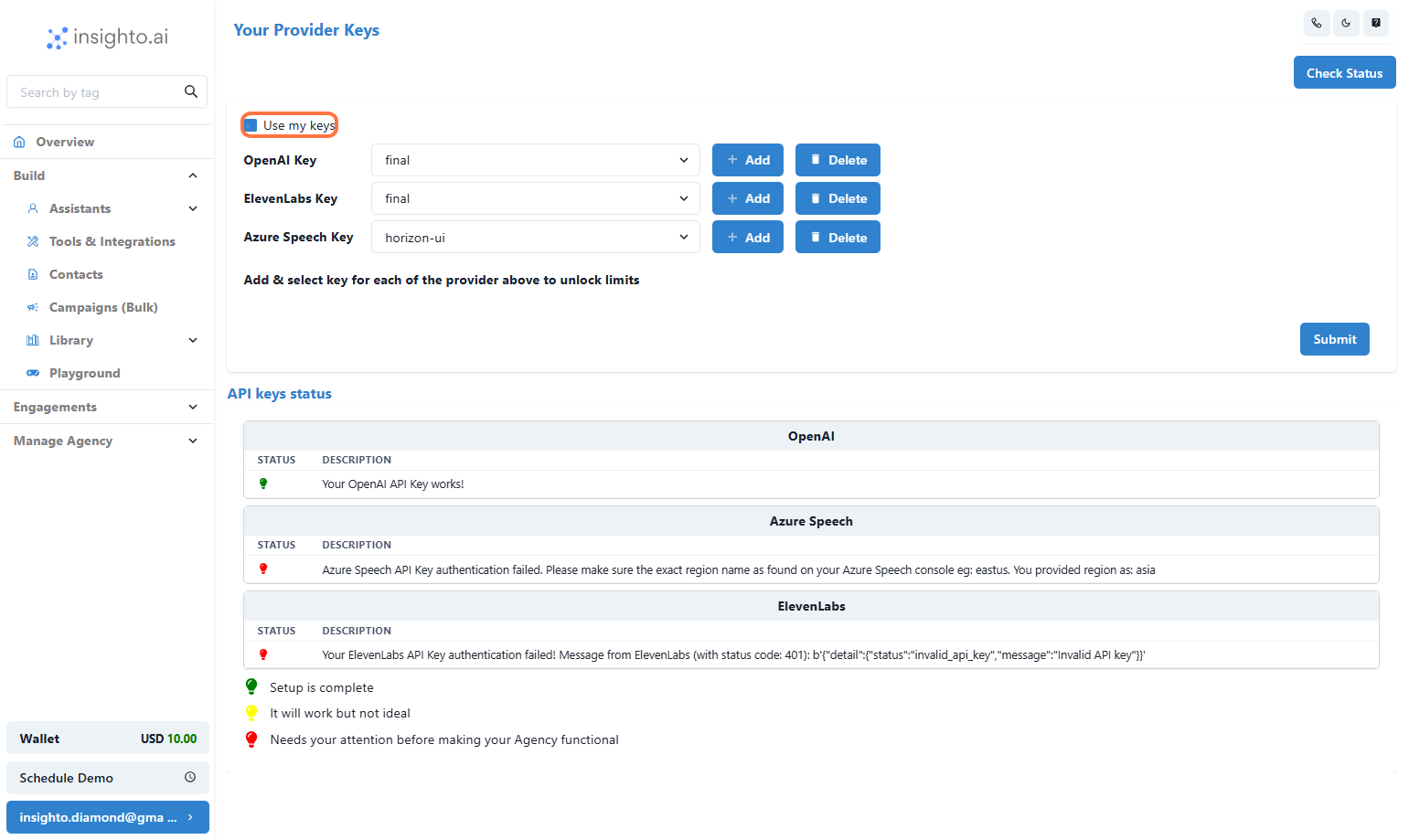Click the OpenAI status table header
The image size is (1409, 840).
tap(811, 436)
